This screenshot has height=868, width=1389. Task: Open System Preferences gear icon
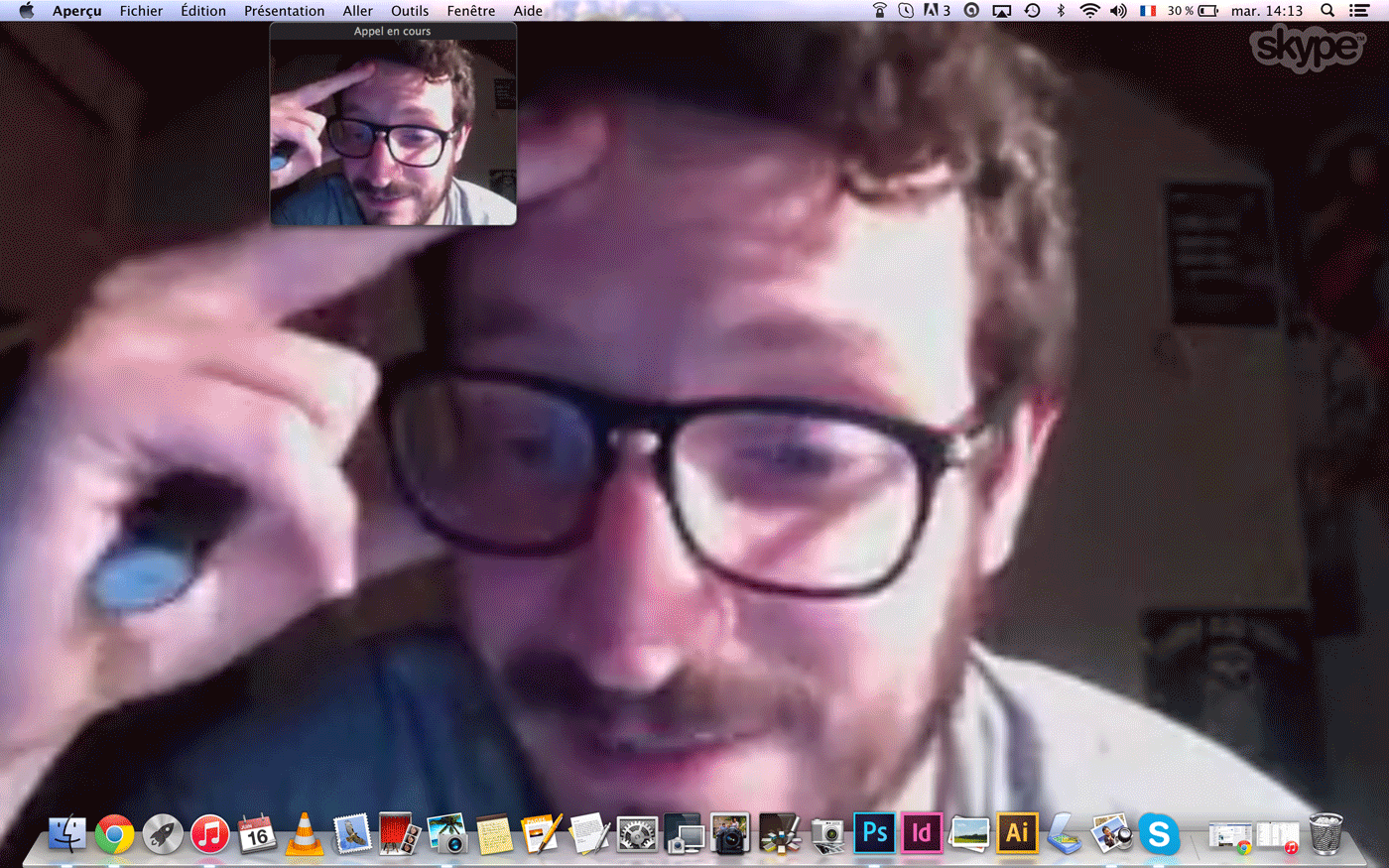click(637, 834)
